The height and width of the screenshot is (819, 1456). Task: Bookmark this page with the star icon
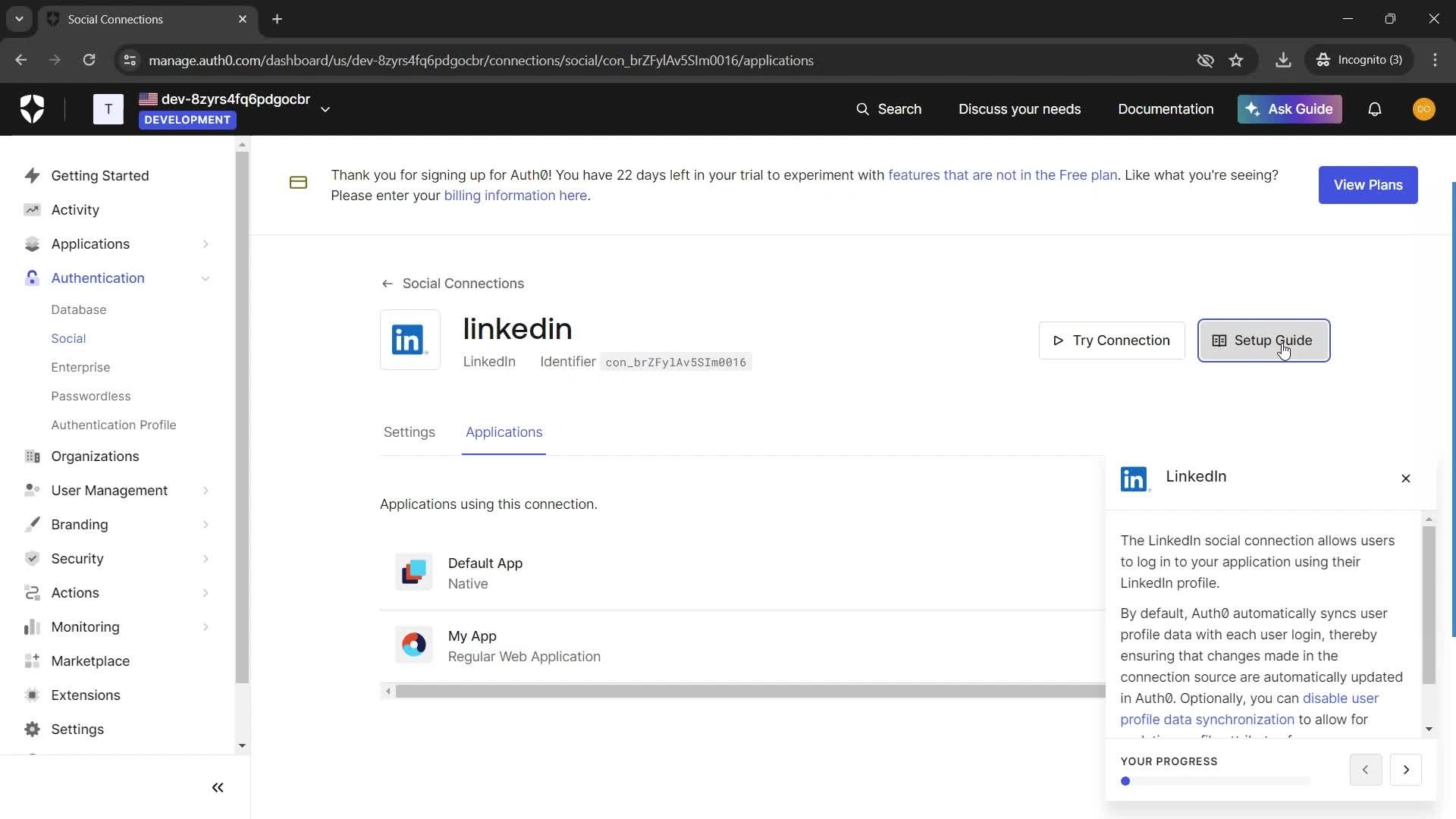click(x=1236, y=61)
